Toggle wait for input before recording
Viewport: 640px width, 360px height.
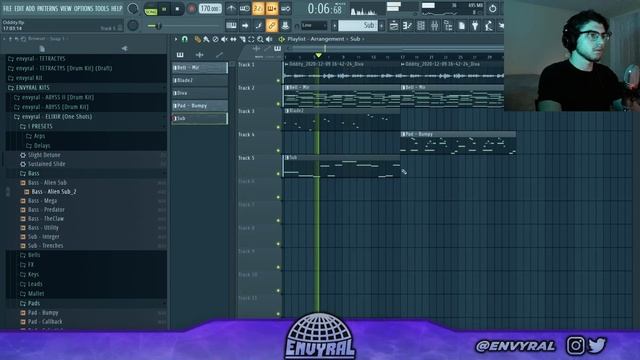point(244,9)
